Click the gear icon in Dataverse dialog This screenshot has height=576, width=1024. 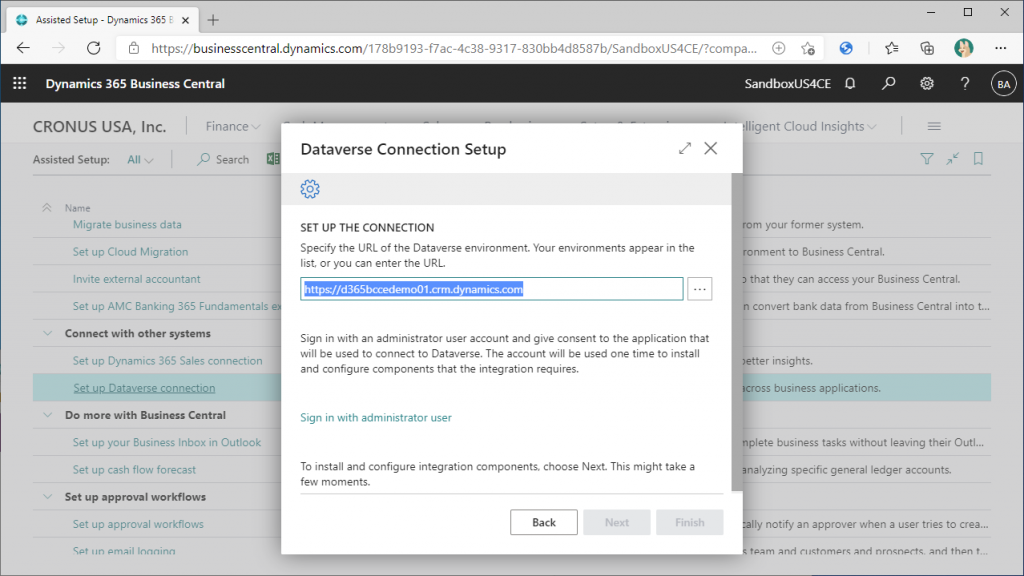pos(310,189)
